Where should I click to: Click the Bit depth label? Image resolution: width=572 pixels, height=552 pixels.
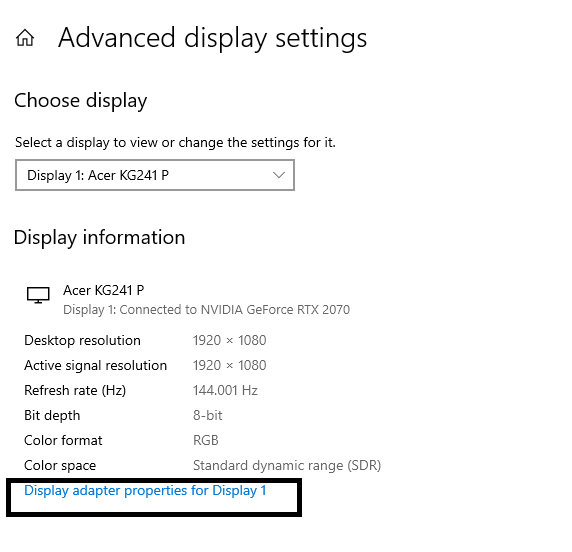52,416
